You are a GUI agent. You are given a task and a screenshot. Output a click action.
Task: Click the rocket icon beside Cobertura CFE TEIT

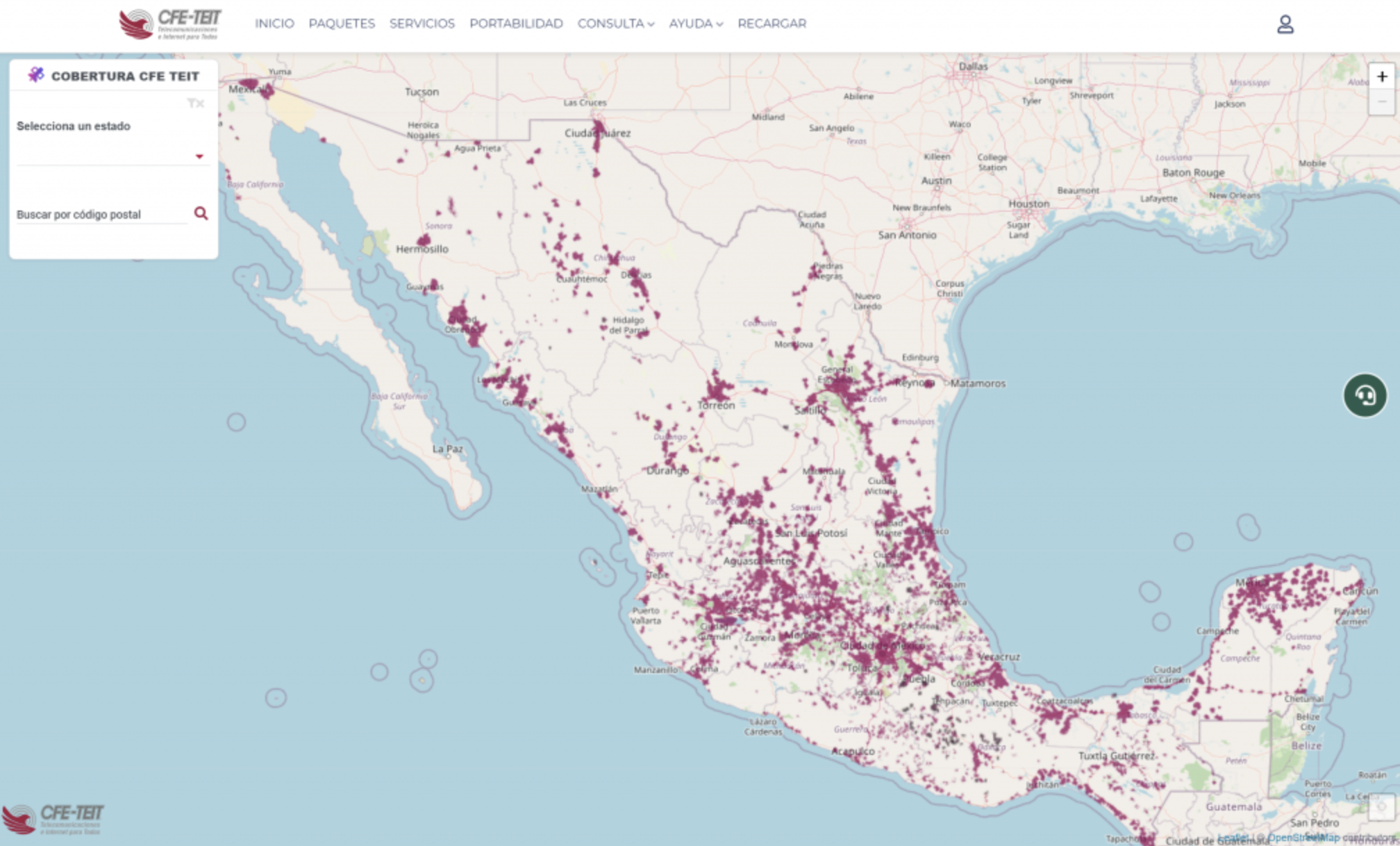tap(36, 75)
